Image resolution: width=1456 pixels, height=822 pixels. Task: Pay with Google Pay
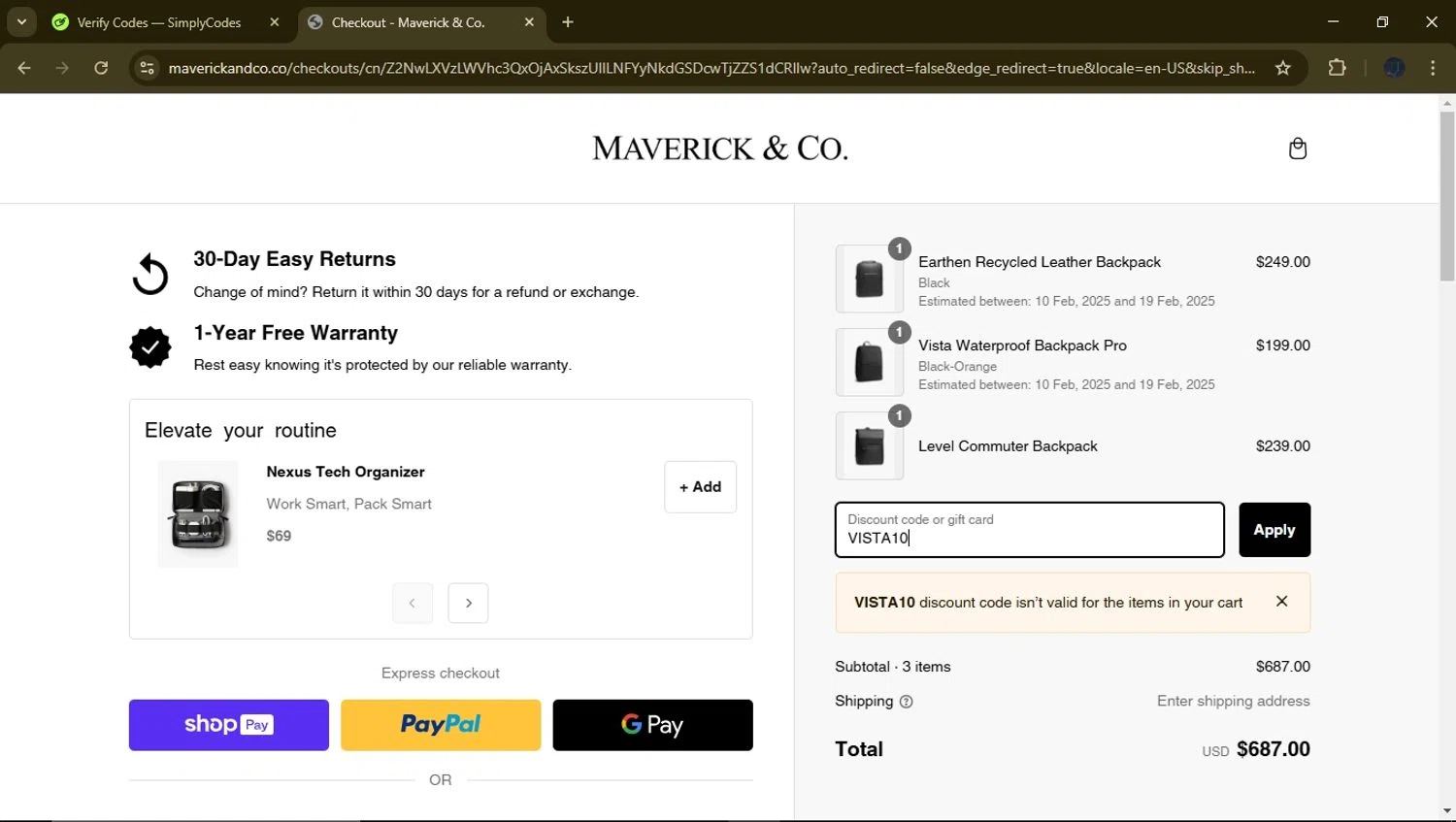tap(652, 725)
